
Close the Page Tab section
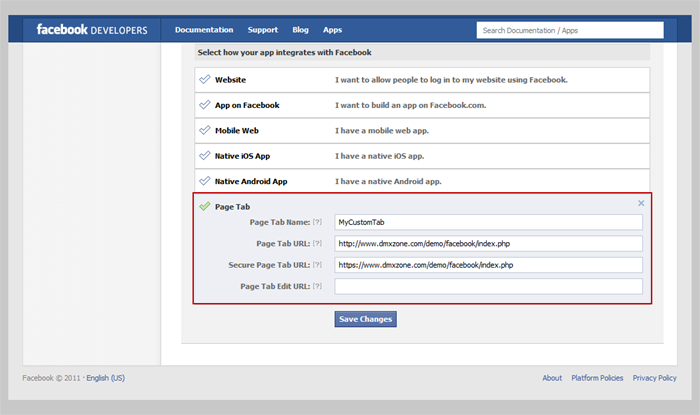click(x=641, y=203)
